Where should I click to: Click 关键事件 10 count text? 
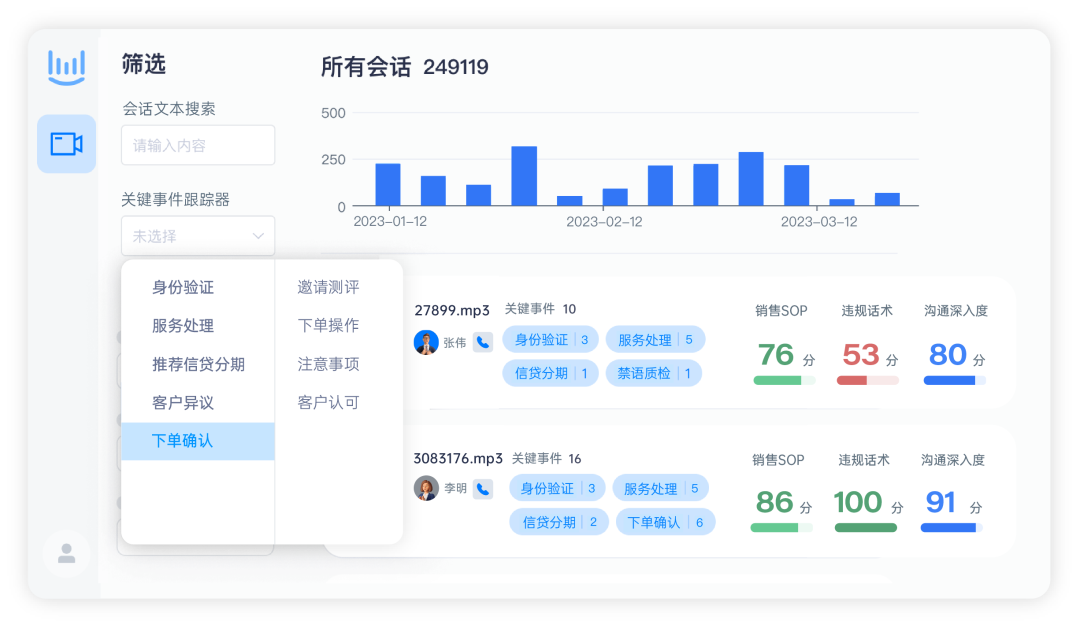tap(540, 309)
